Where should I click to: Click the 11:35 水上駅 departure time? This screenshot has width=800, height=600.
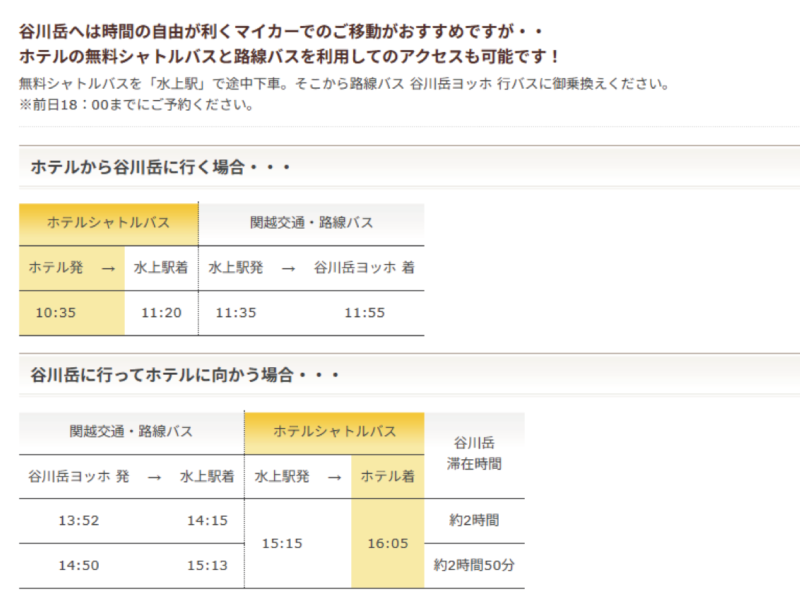tap(236, 313)
